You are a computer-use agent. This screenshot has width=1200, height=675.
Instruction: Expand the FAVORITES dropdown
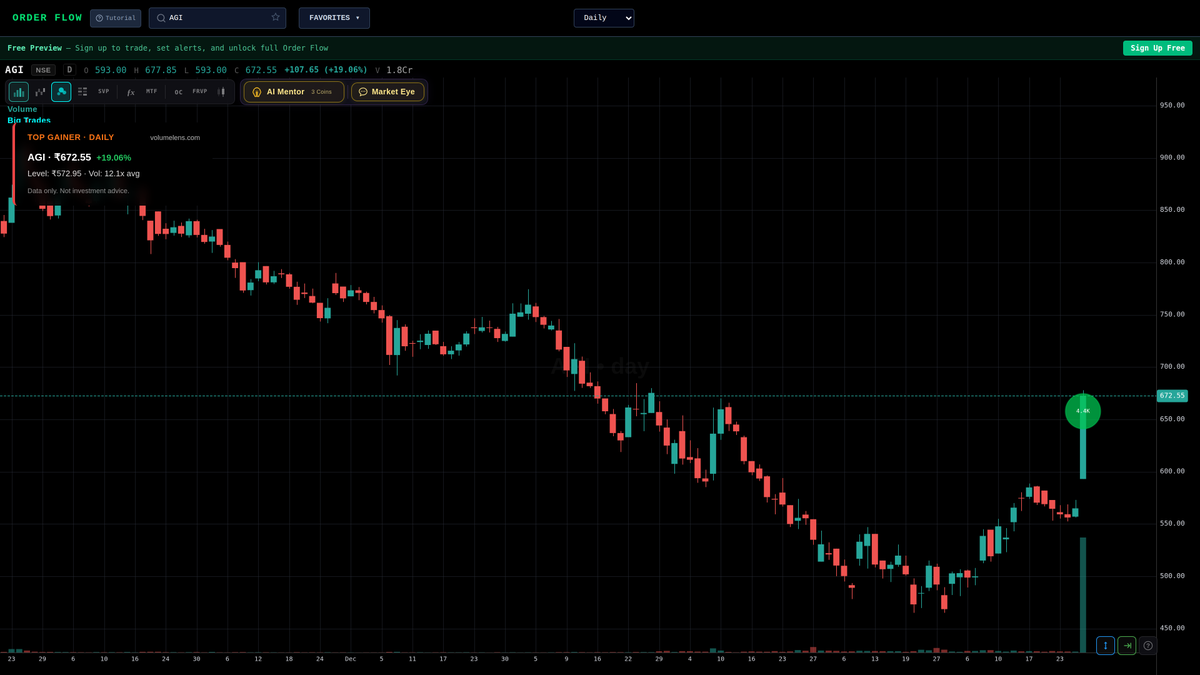[334, 18]
